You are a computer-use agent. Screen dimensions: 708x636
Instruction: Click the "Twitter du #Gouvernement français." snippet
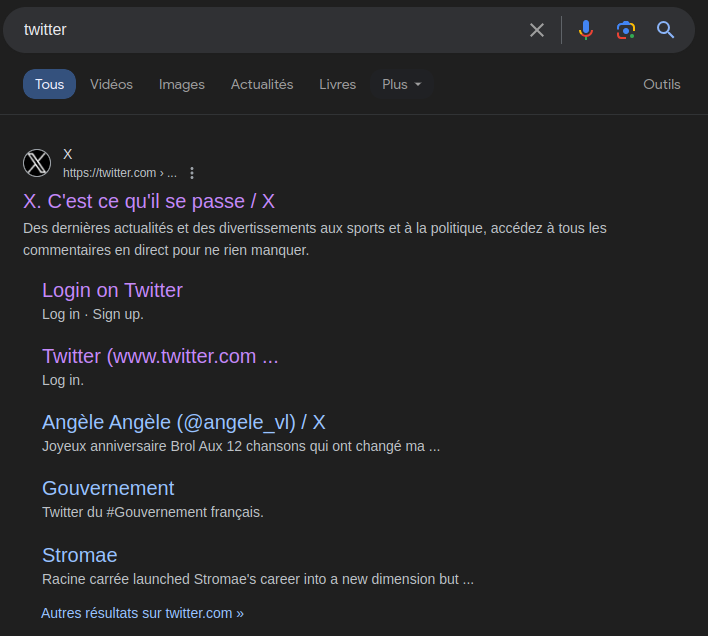[153, 512]
